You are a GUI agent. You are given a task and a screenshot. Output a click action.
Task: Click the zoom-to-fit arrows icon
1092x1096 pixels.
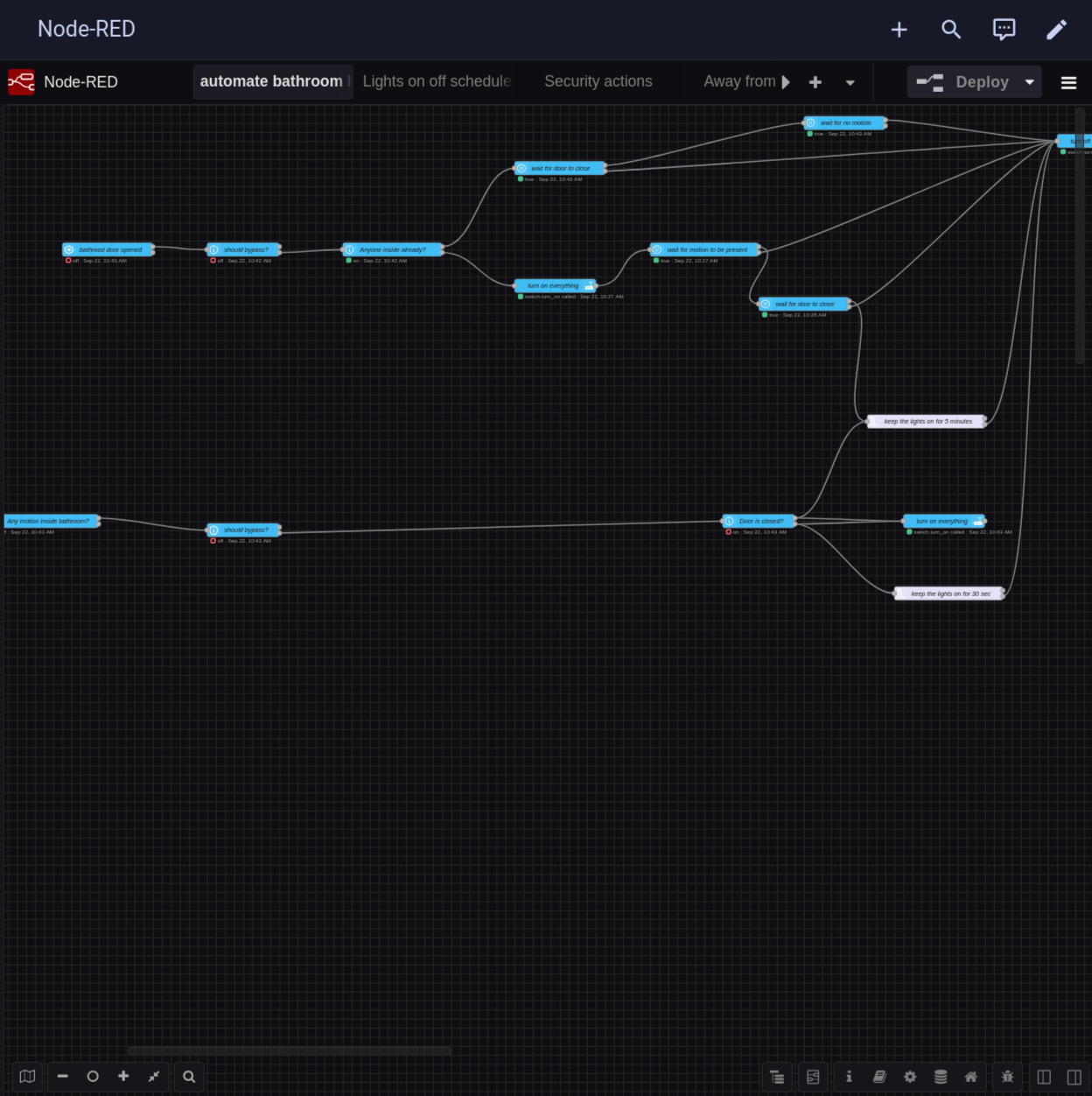coord(154,1077)
